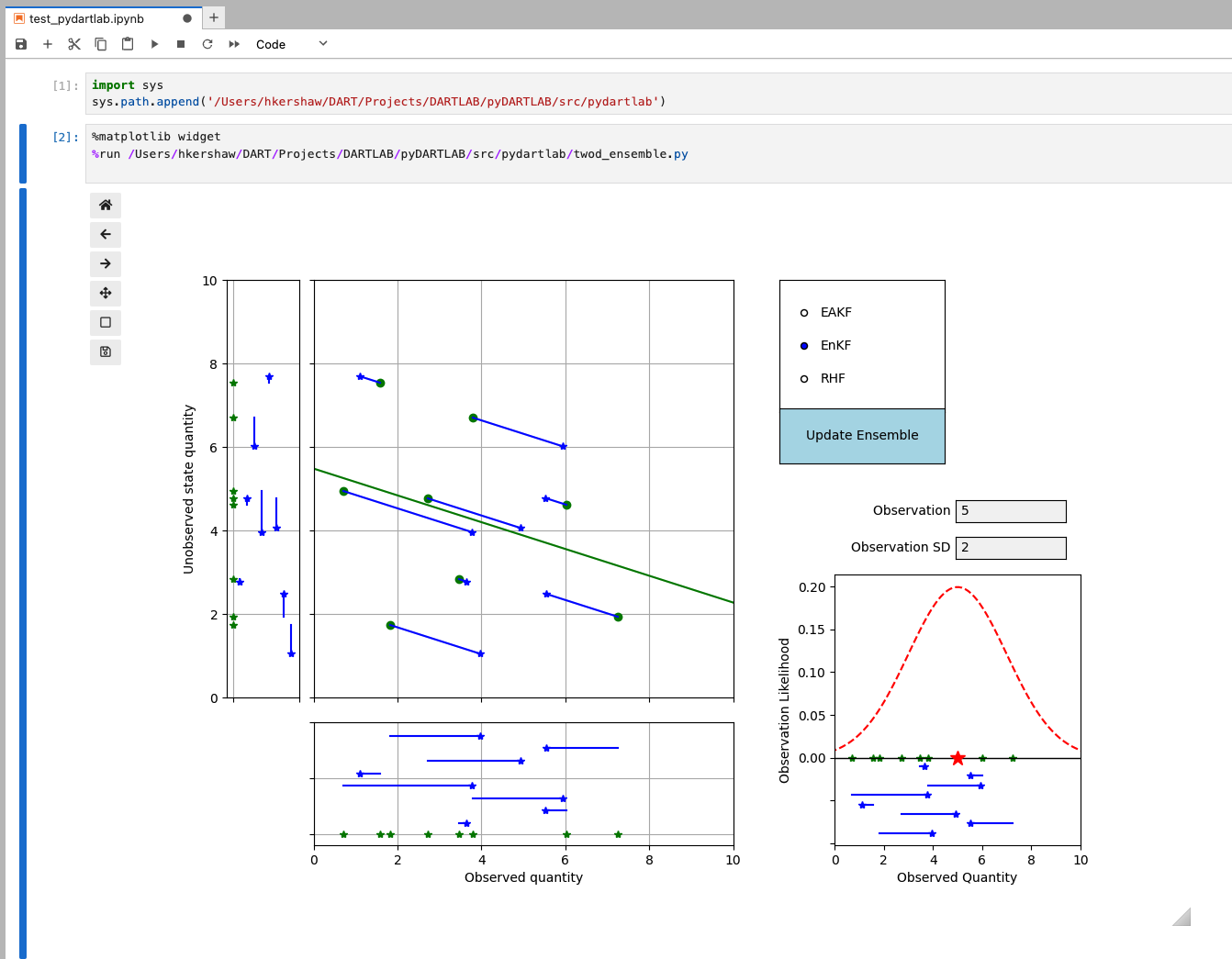1232x959 pixels.
Task: Run the selected cell
Action: tap(154, 44)
